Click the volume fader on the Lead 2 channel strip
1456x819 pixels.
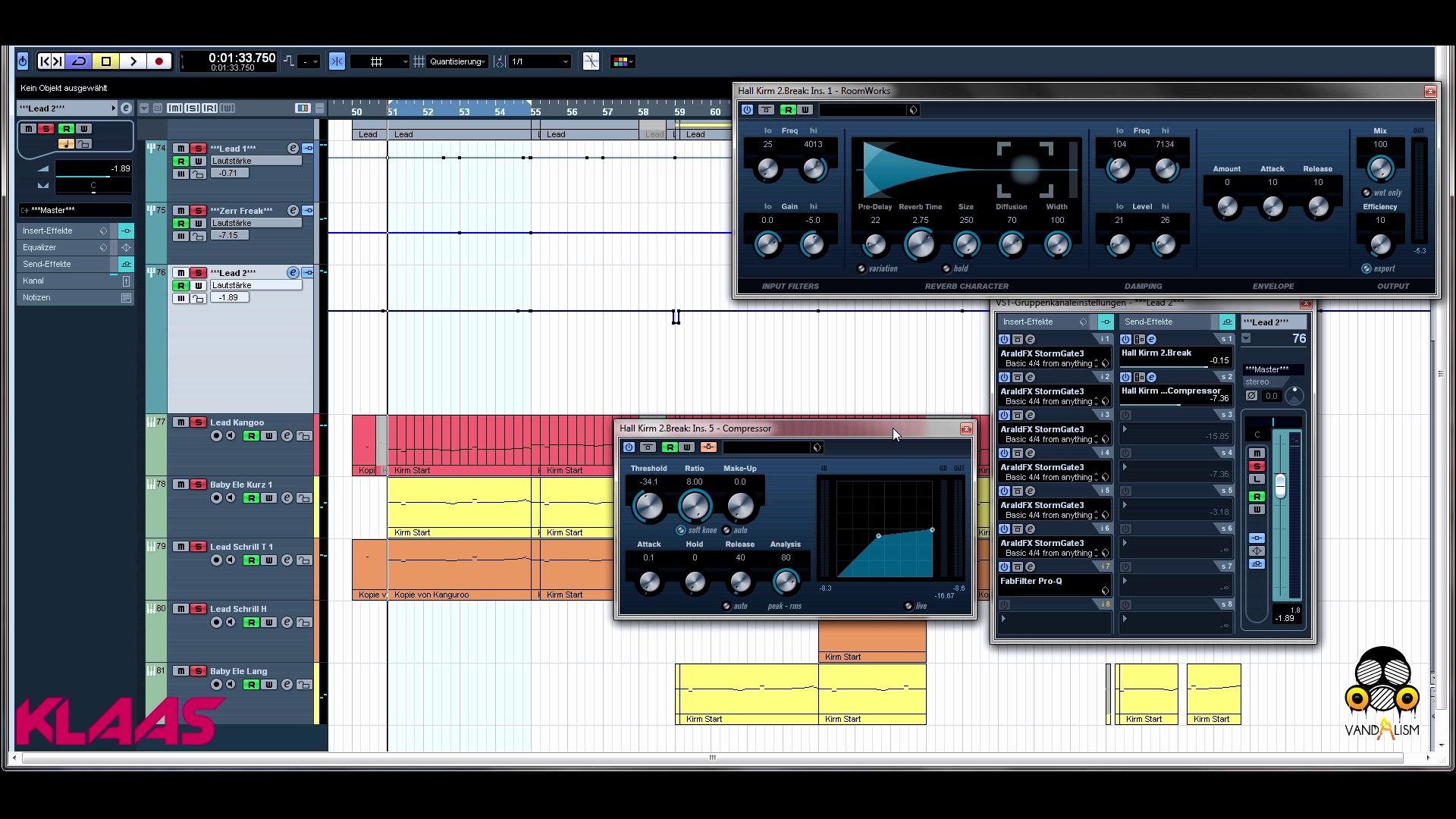(1280, 486)
